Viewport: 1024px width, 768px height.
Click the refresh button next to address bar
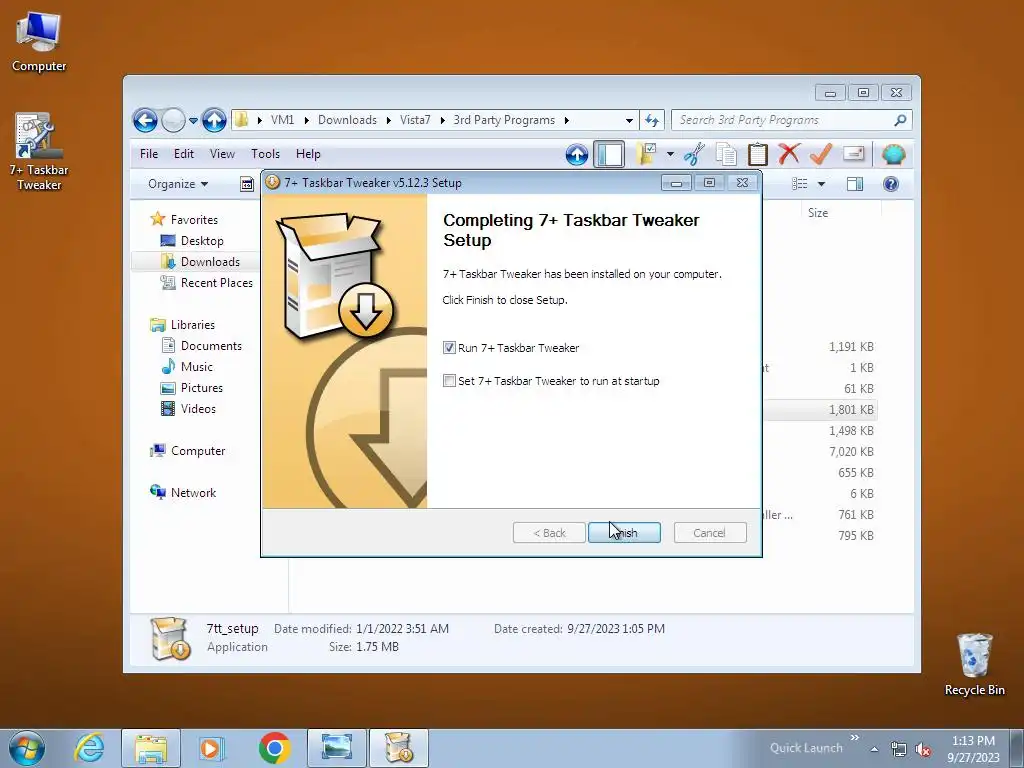pyautogui.click(x=652, y=120)
